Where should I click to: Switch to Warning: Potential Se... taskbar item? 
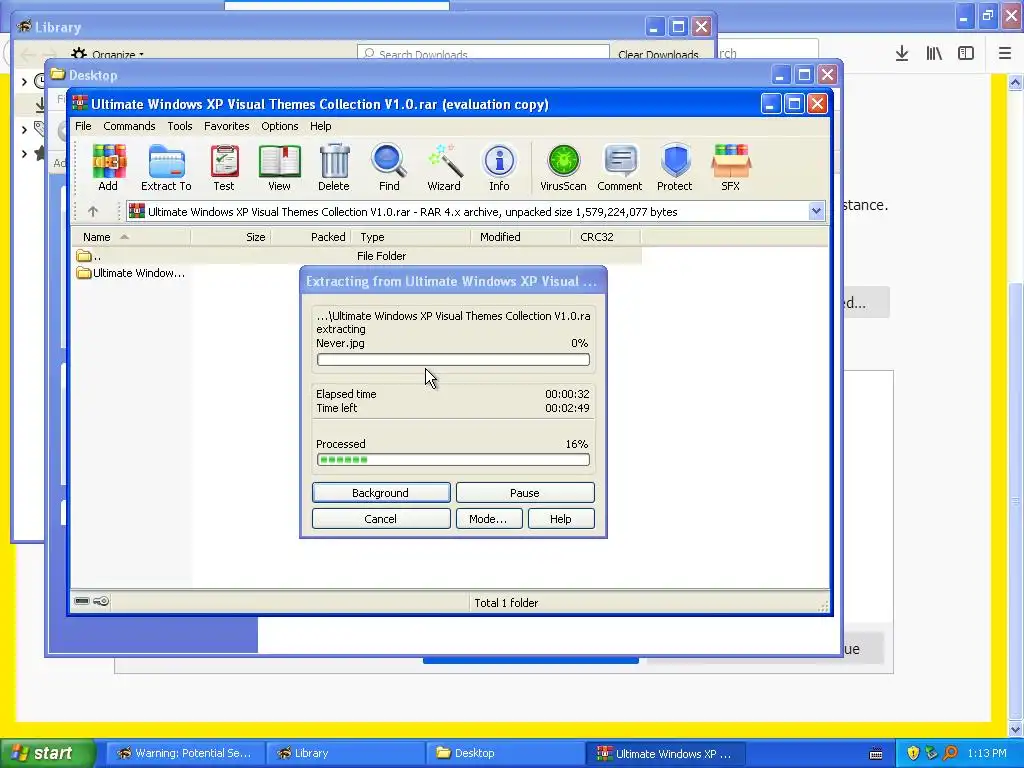[185, 753]
